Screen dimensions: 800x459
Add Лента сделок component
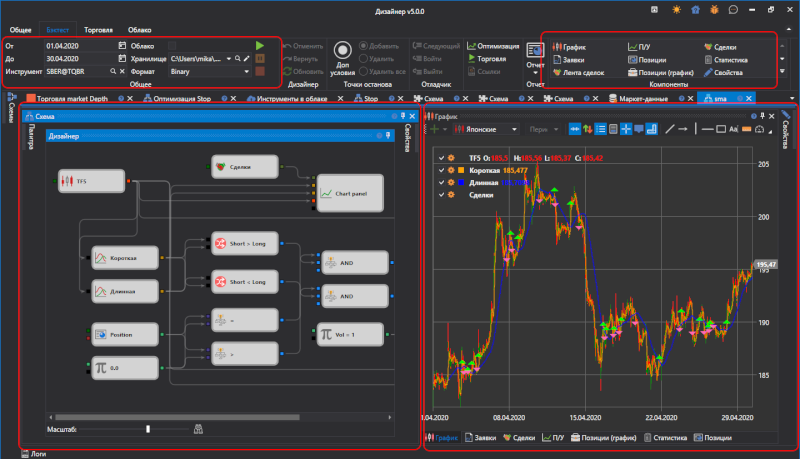tap(579, 72)
